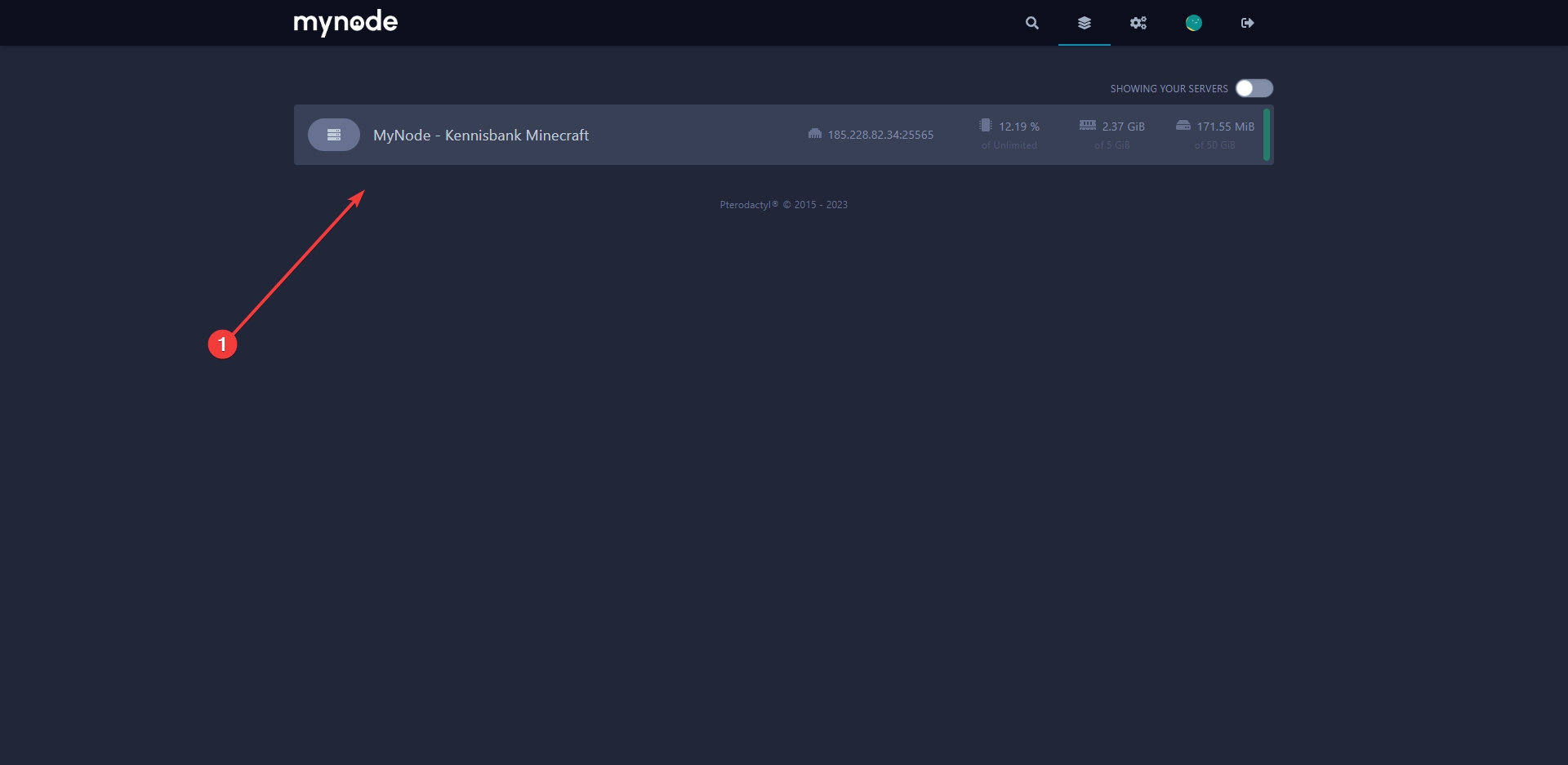Screen dimensions: 1568x765
Task: Click the 12.19 % CPU usage value
Action: pos(1019,127)
